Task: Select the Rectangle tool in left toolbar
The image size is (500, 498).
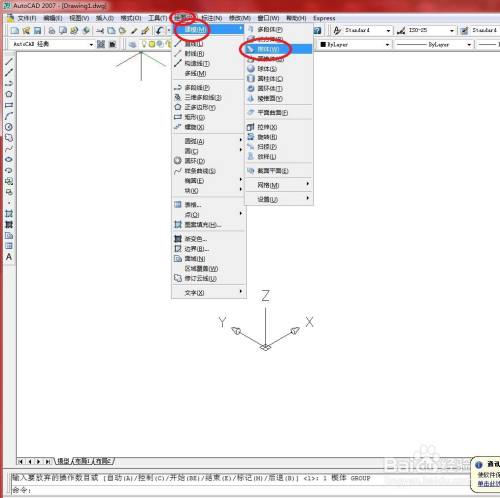Action: click(x=9, y=105)
